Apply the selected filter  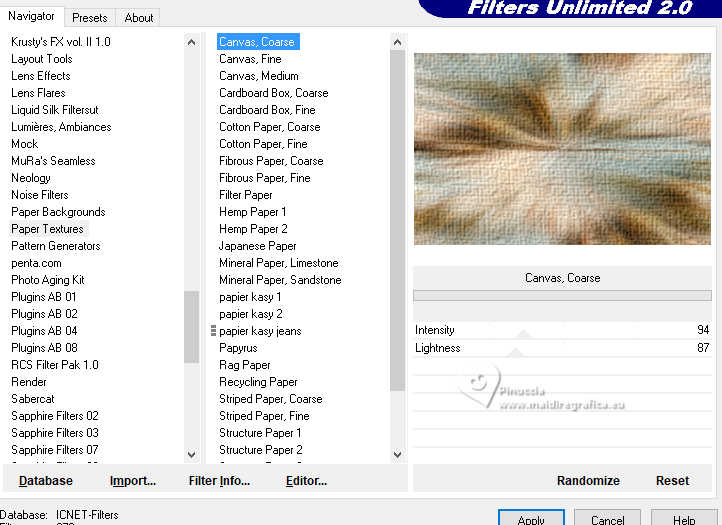[x=531, y=518]
